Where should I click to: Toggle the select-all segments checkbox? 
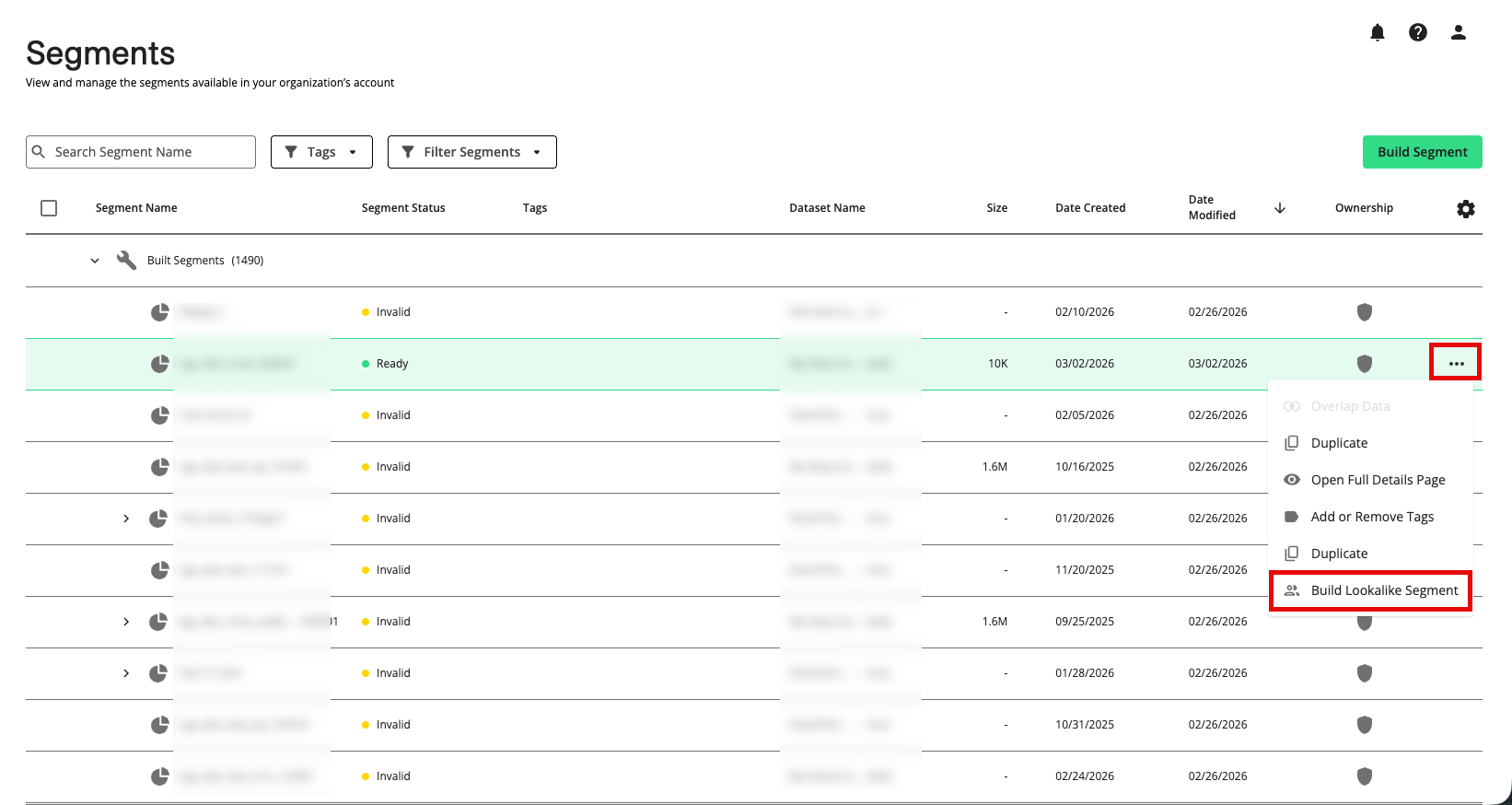pos(49,208)
